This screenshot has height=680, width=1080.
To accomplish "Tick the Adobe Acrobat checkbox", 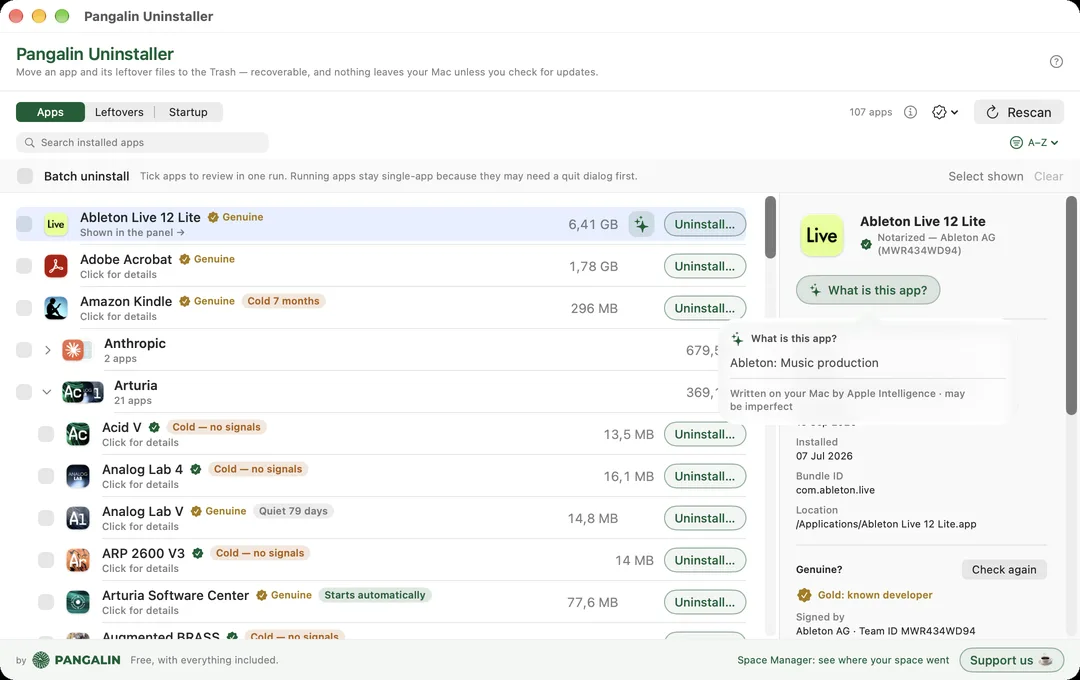I will click(x=24, y=267).
